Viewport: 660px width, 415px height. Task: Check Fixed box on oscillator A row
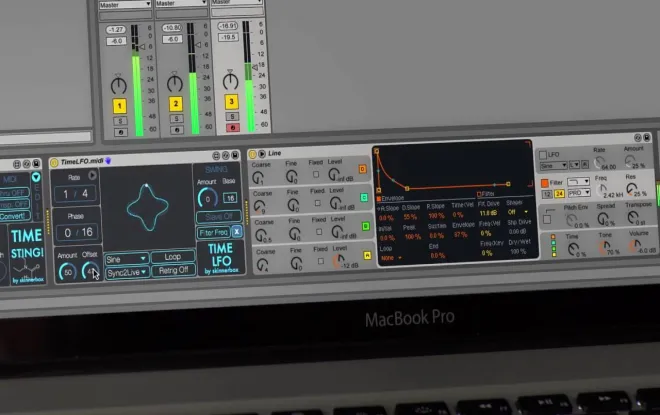(321, 261)
